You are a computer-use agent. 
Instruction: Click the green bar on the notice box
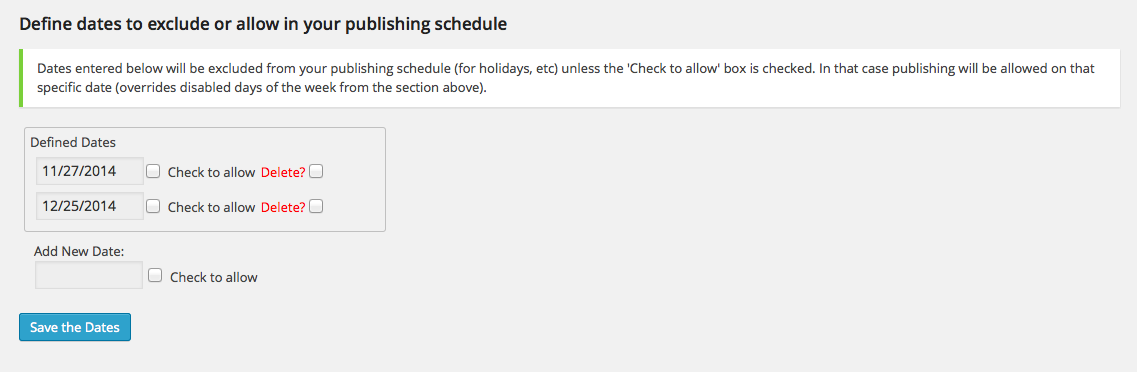point(21,78)
